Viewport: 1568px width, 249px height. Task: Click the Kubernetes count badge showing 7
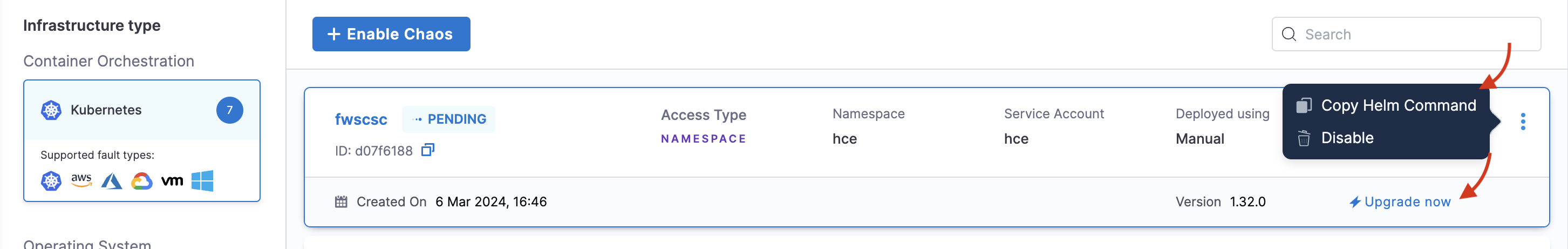point(229,110)
